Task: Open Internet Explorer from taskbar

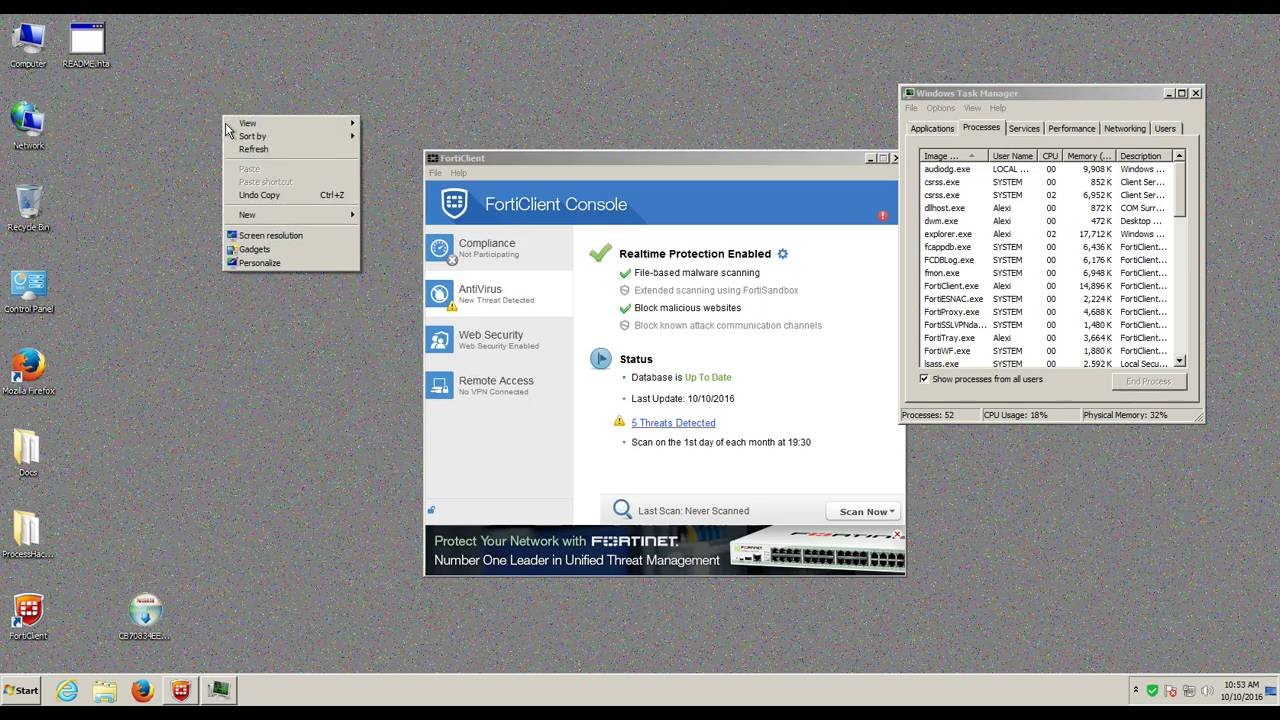Action: pyautogui.click(x=67, y=690)
